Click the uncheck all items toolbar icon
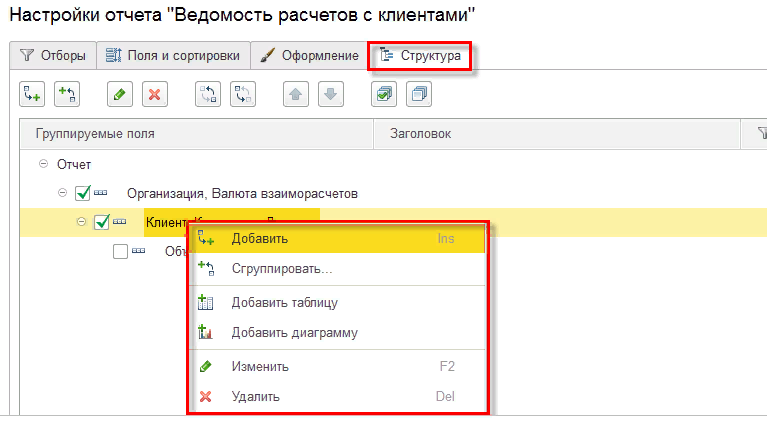 [x=418, y=94]
